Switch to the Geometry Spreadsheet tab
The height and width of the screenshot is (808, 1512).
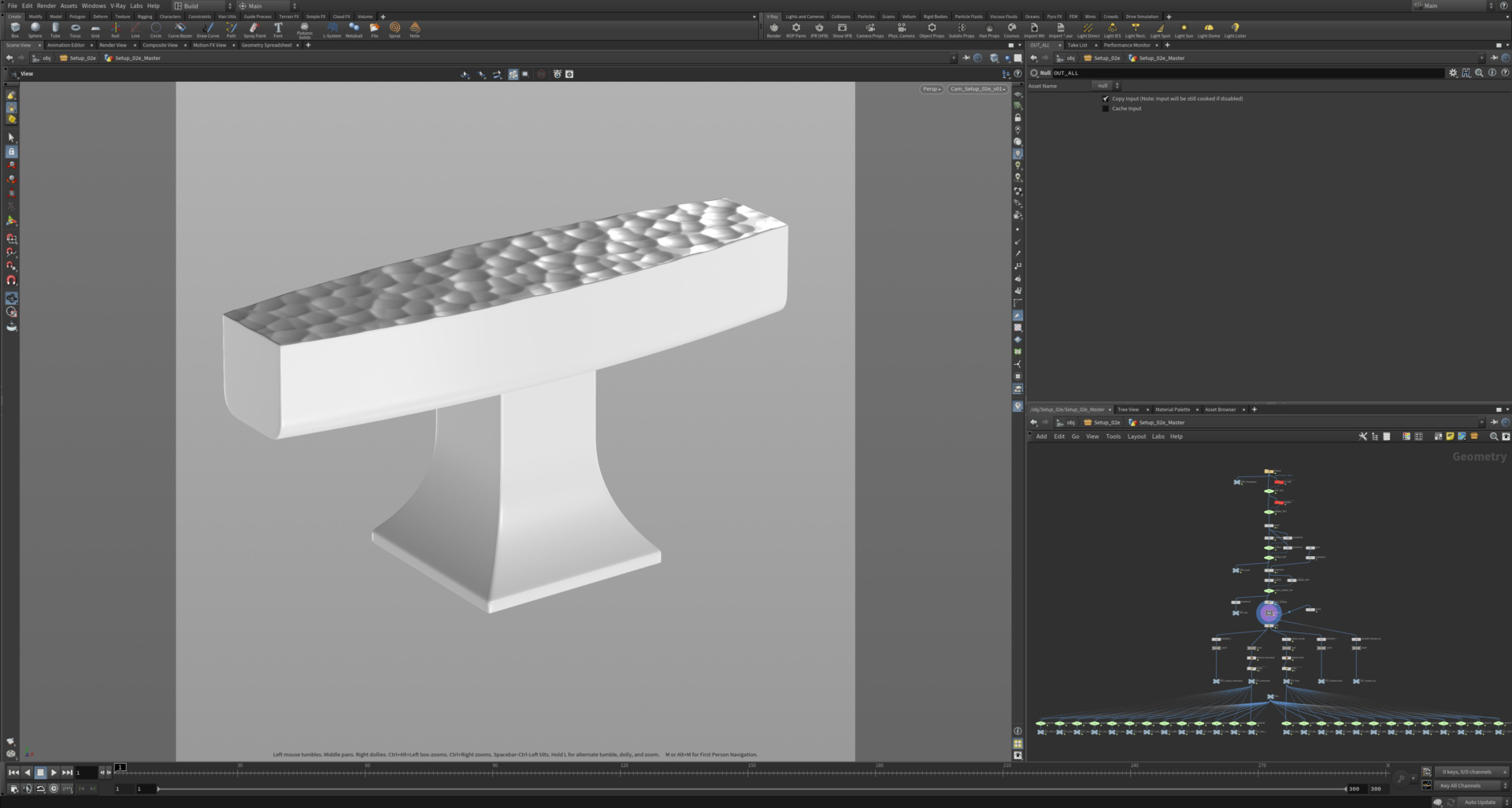point(266,45)
